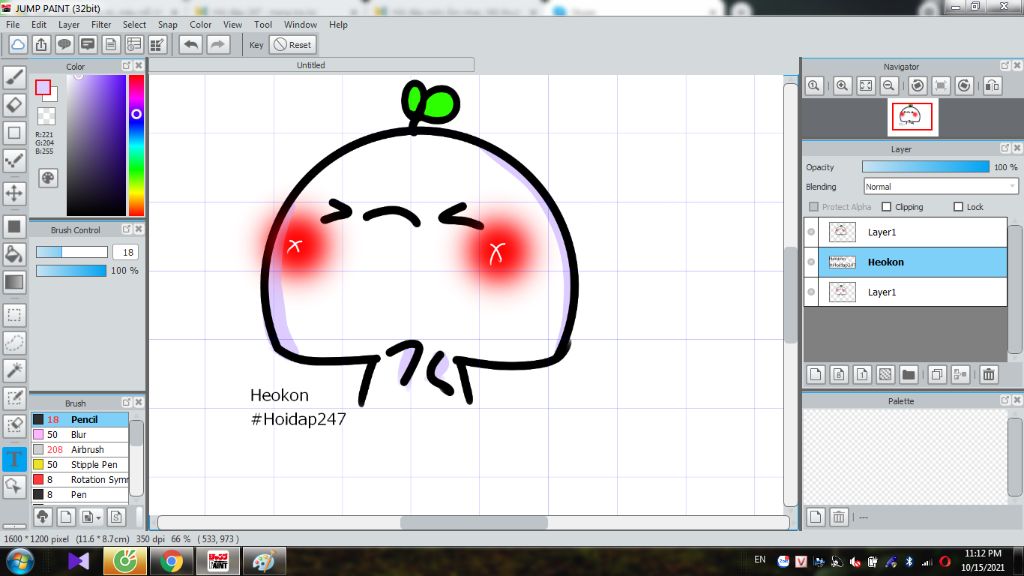Click the Untitled document tab
1024x576 pixels.
click(311, 65)
